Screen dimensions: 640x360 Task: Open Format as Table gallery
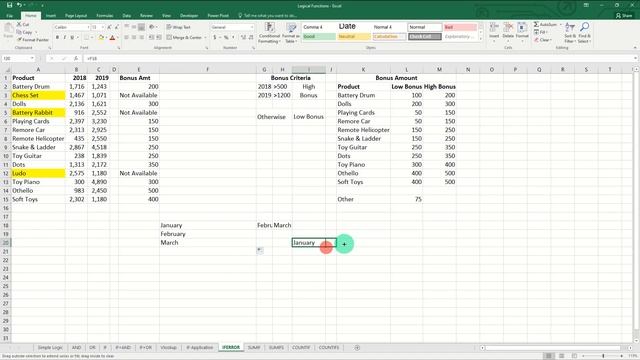point(291,33)
